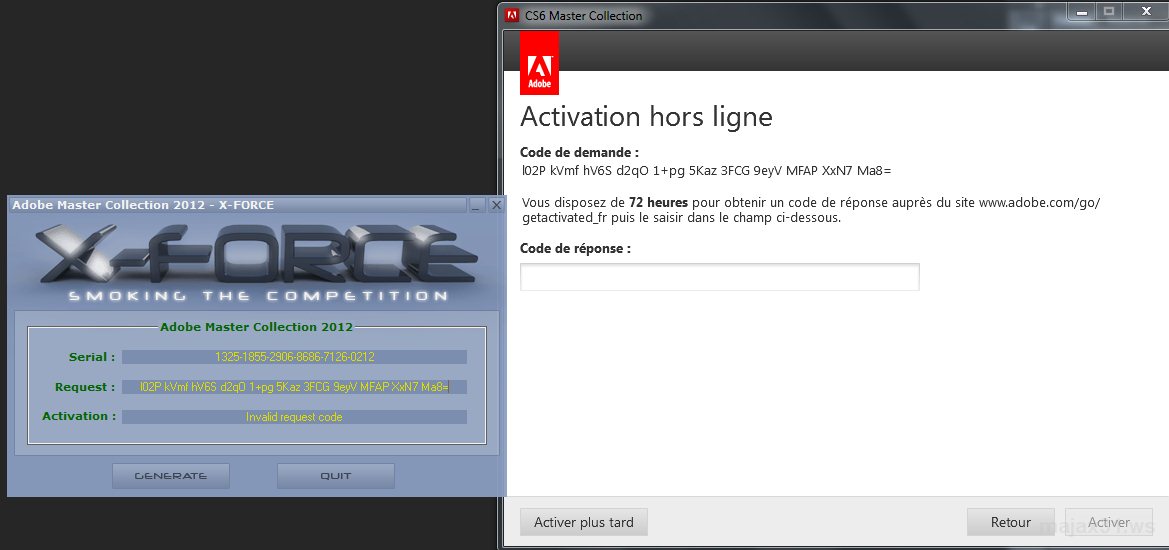Click the 'Code de demande :' label
Image resolution: width=1169 pixels, height=550 pixels.
579,152
